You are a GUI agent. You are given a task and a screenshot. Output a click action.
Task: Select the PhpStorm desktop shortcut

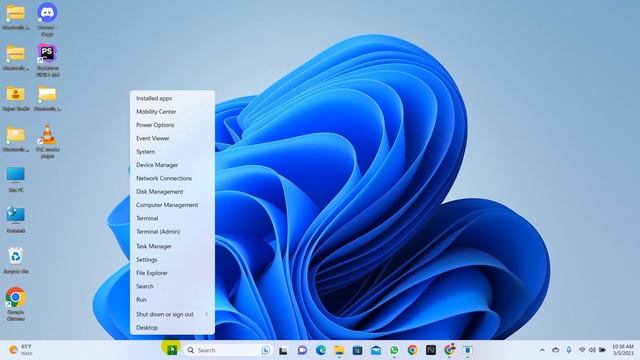(47, 60)
